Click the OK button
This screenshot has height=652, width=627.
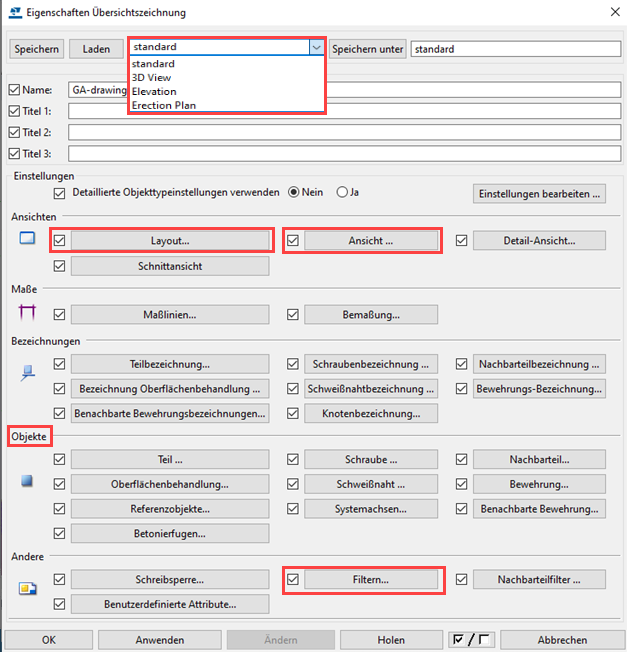(x=49, y=640)
